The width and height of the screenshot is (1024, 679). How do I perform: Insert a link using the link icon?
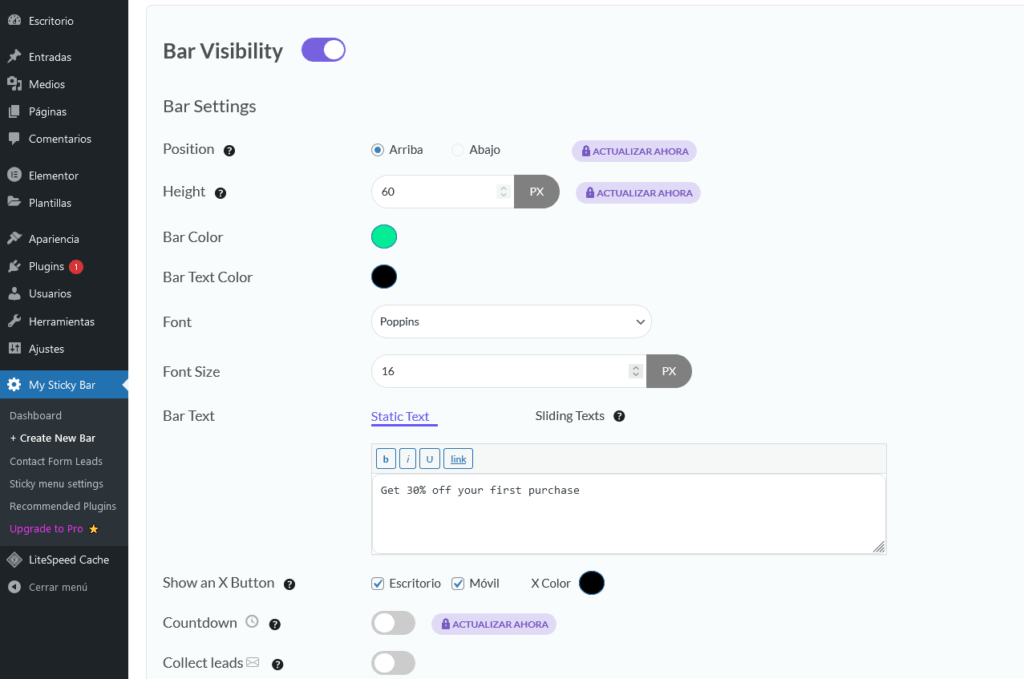458,458
